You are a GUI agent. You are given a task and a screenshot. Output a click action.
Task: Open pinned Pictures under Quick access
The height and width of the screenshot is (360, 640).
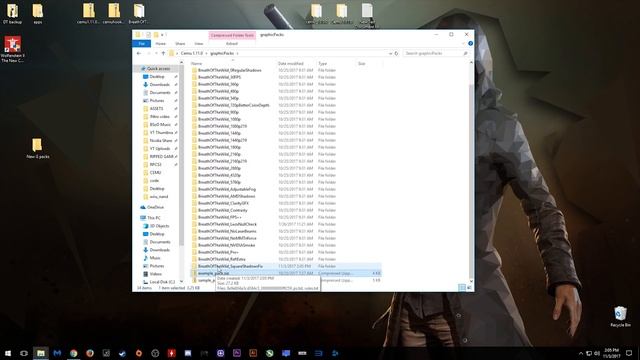(x=157, y=100)
